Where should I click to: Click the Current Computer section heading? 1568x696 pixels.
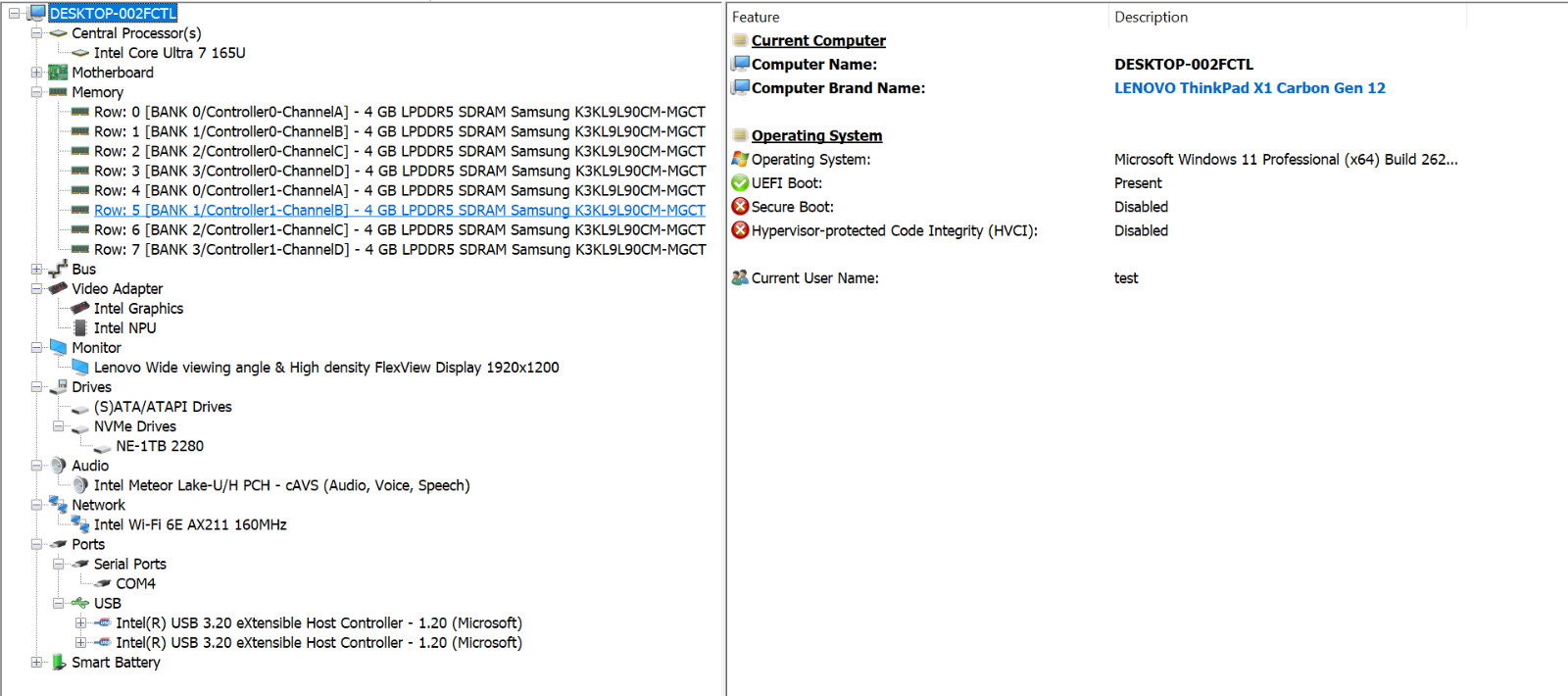click(x=818, y=40)
